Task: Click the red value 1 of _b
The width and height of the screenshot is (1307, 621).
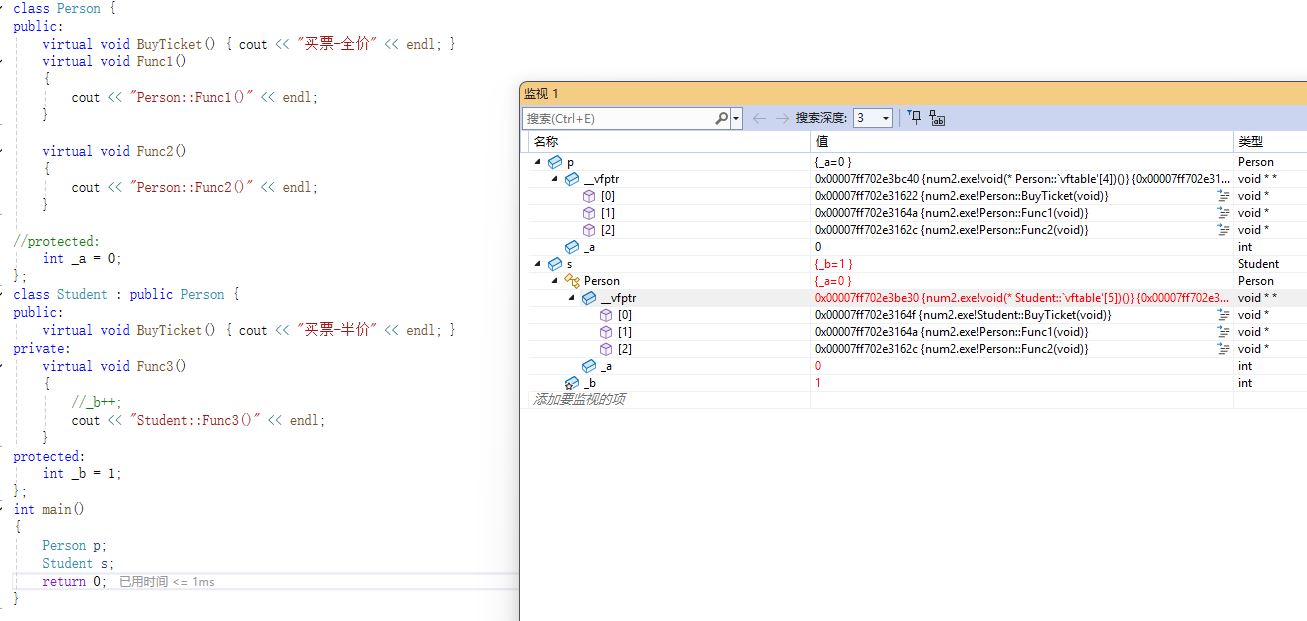Action: (x=818, y=383)
